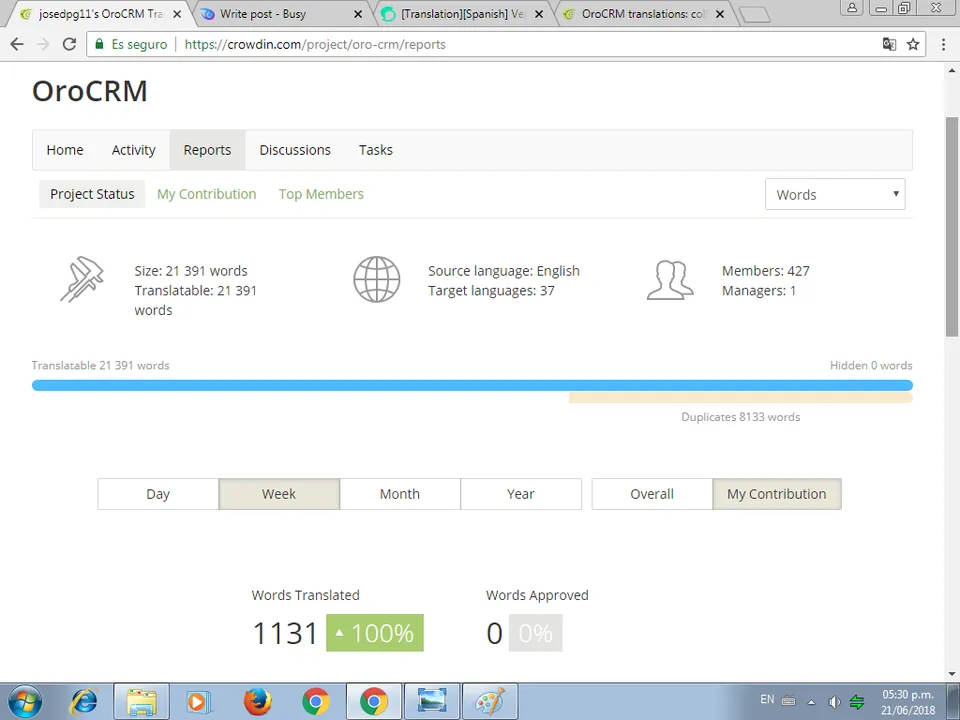The height and width of the screenshot is (720, 960).
Task: Click 'Duplicates 8133 words' label
Action: (741, 417)
